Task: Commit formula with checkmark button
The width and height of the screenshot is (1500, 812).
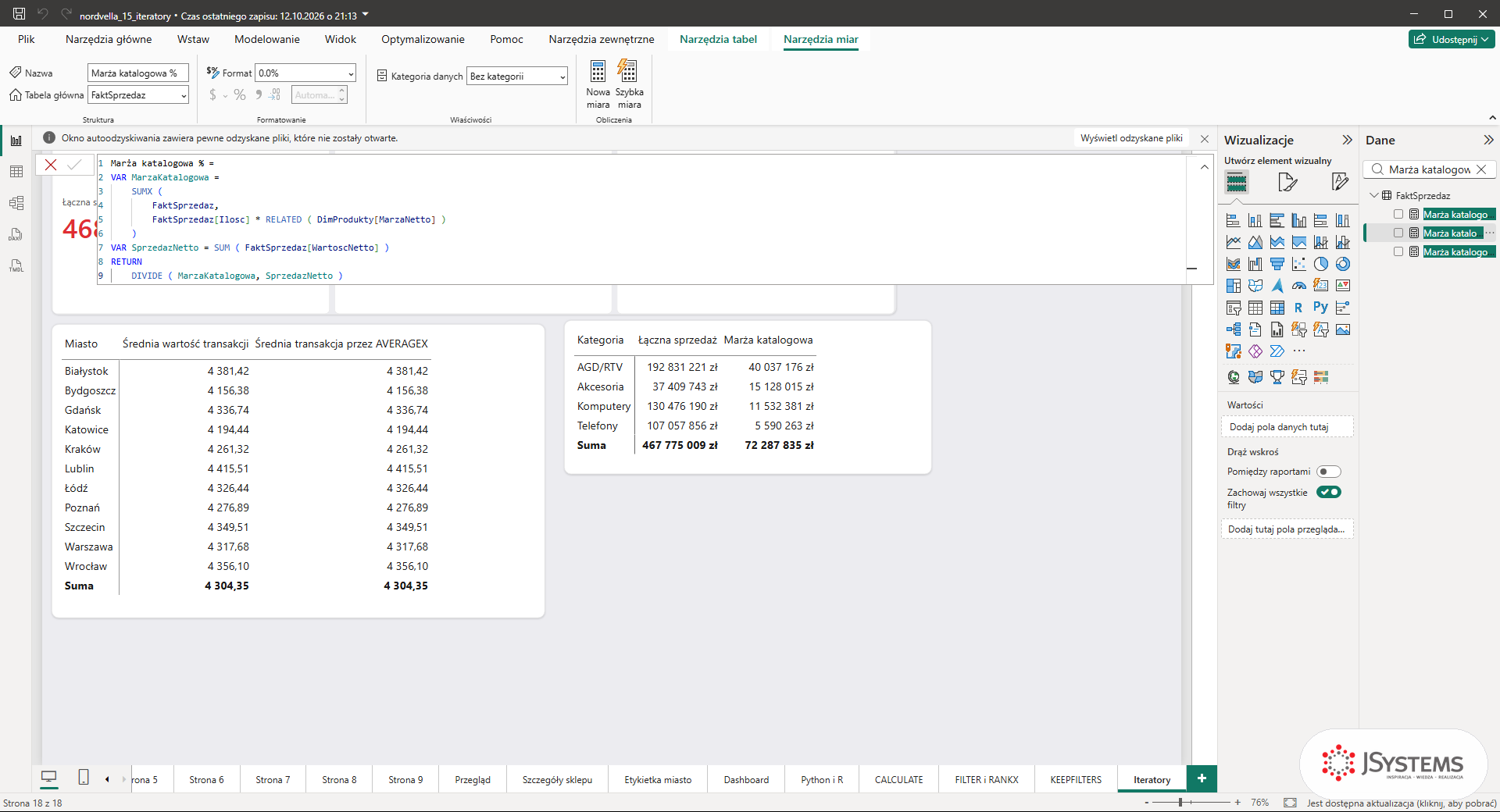Action: (x=74, y=165)
